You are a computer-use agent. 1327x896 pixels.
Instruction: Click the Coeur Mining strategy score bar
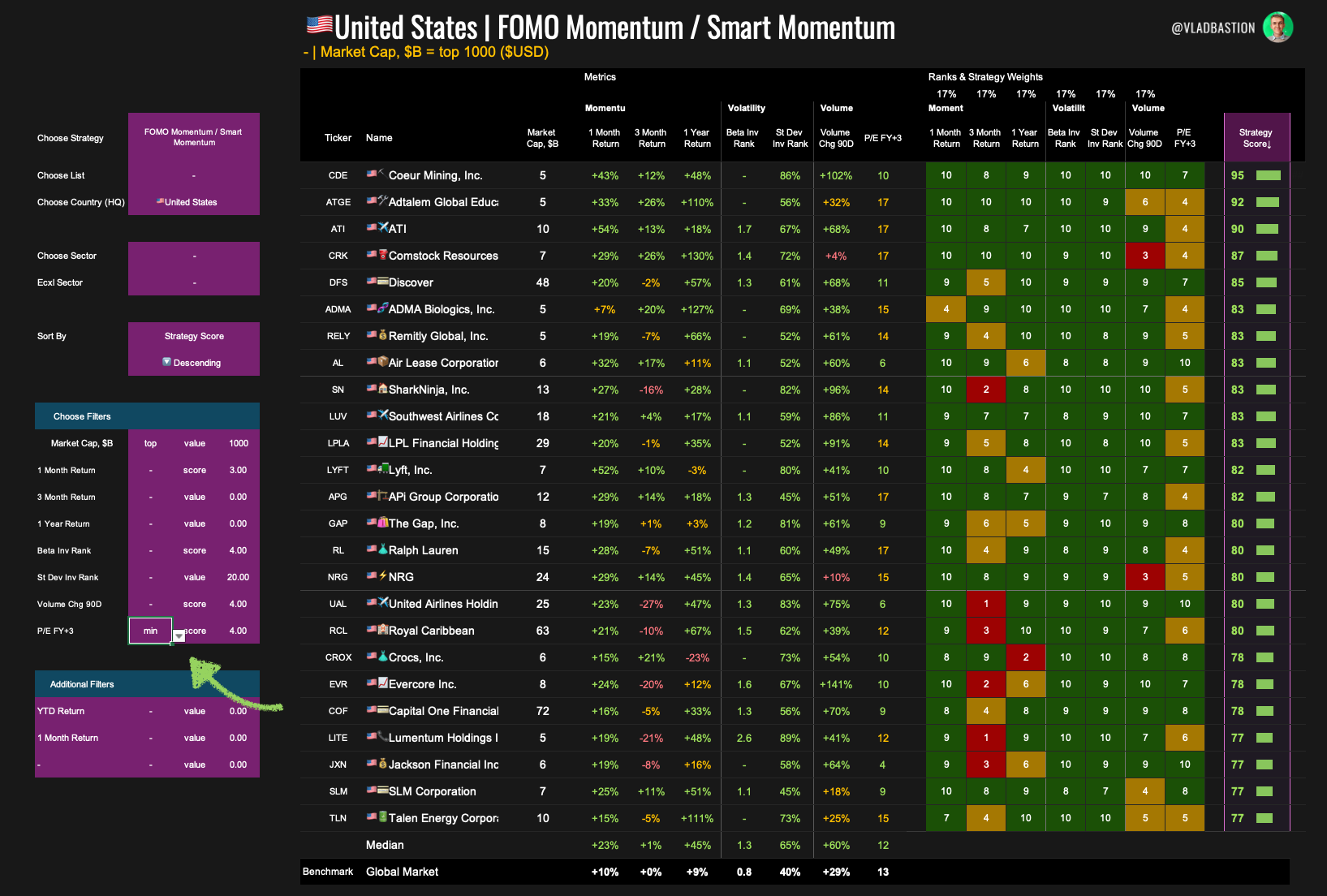click(1268, 175)
